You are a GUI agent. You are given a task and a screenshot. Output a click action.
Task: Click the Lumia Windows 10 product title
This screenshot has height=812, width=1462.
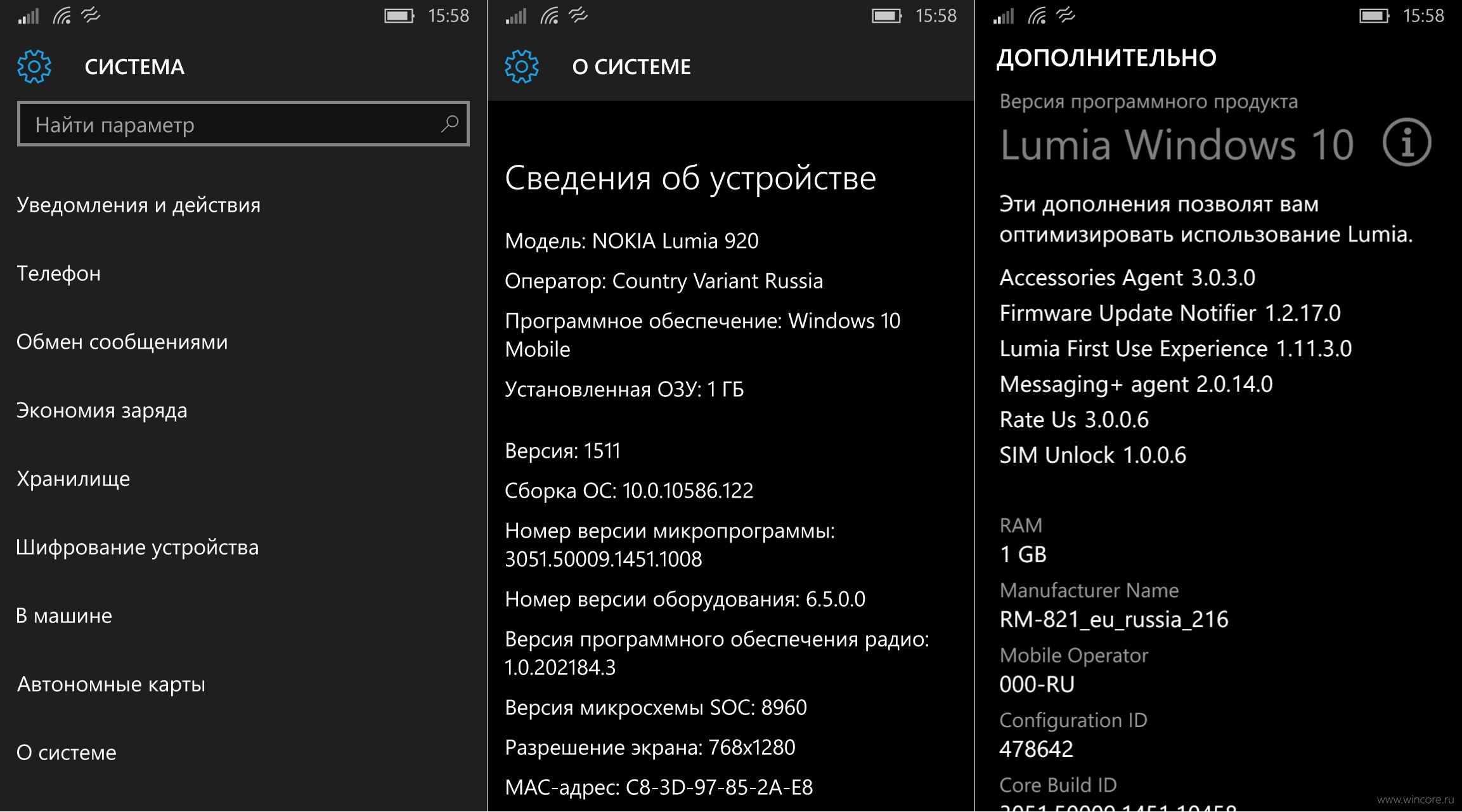tap(1177, 145)
